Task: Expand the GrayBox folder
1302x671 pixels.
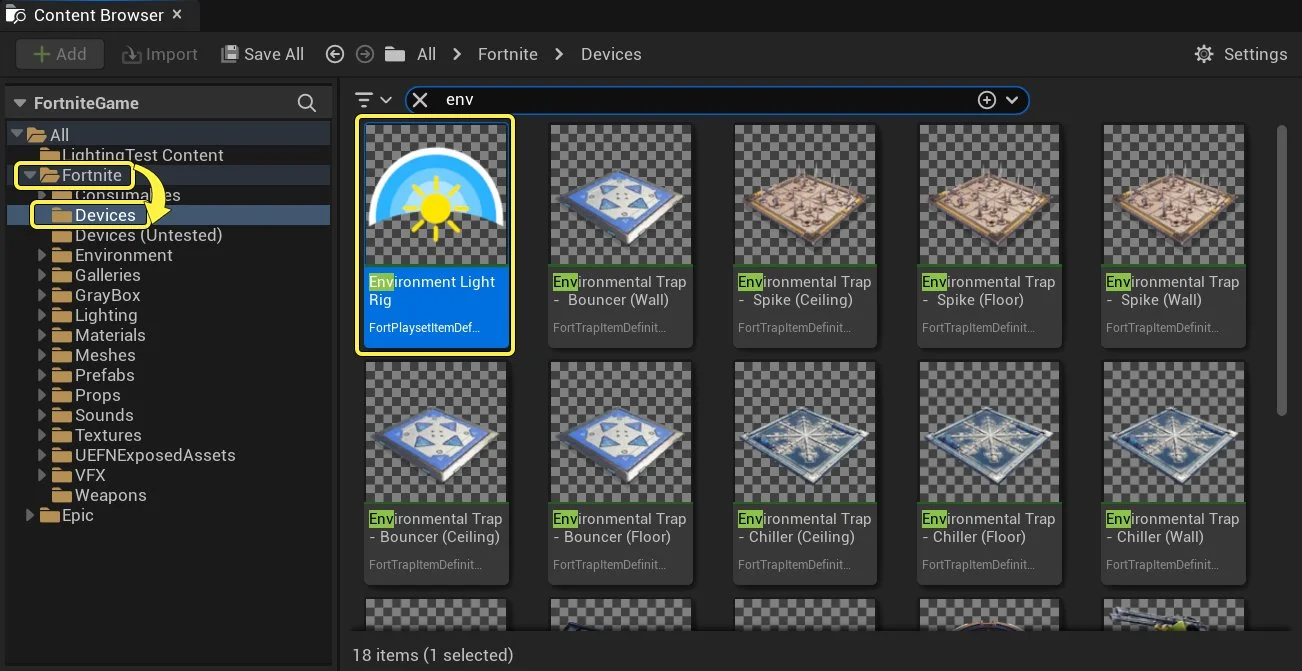Action: point(42,295)
